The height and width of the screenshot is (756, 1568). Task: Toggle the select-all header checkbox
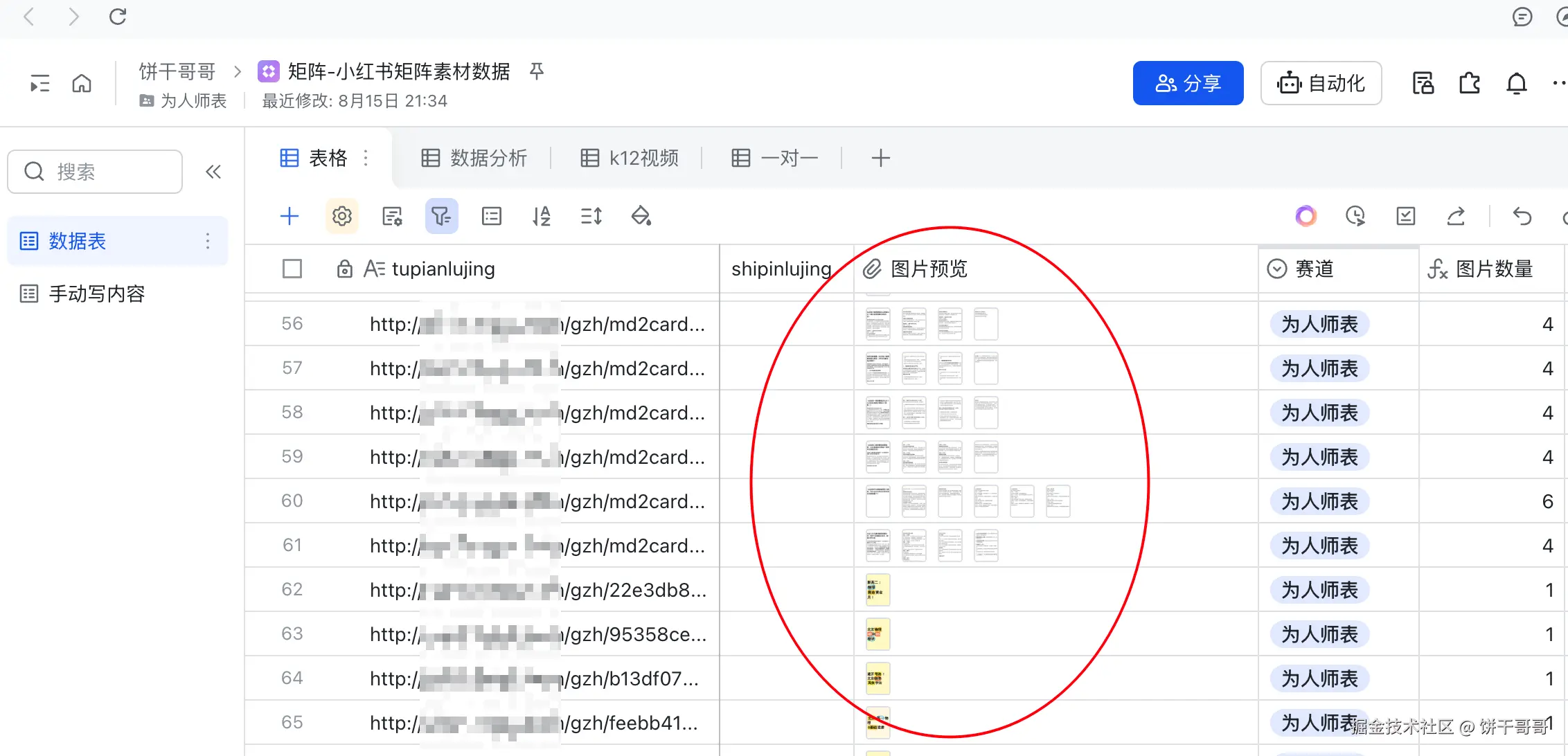292,269
